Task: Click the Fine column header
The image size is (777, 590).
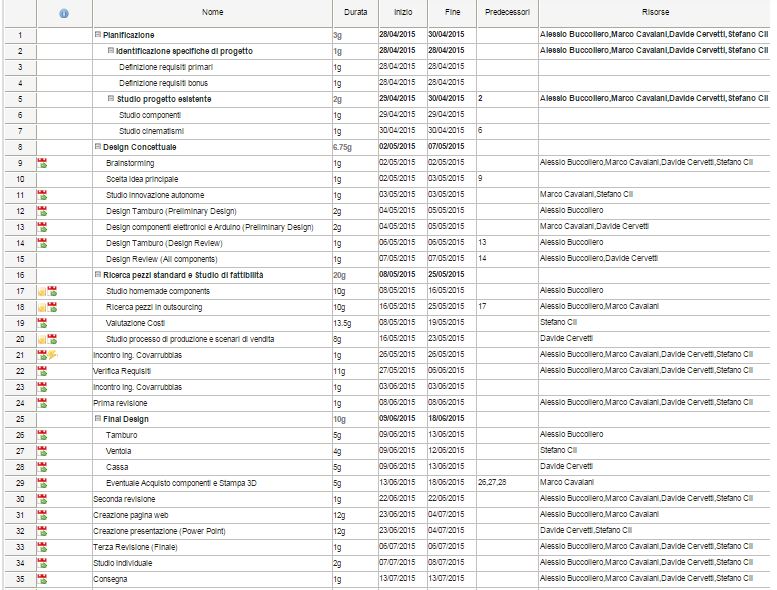Action: pos(452,12)
